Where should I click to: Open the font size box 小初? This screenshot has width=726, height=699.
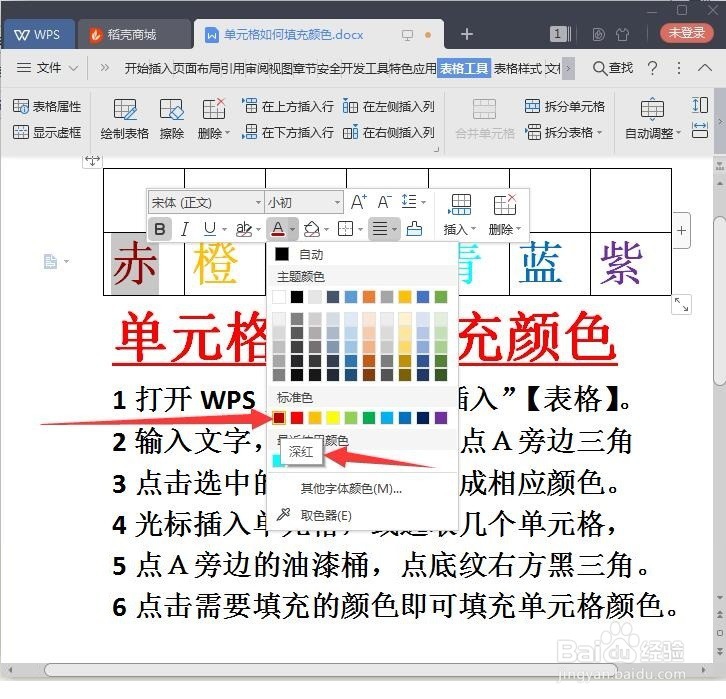[x=304, y=202]
